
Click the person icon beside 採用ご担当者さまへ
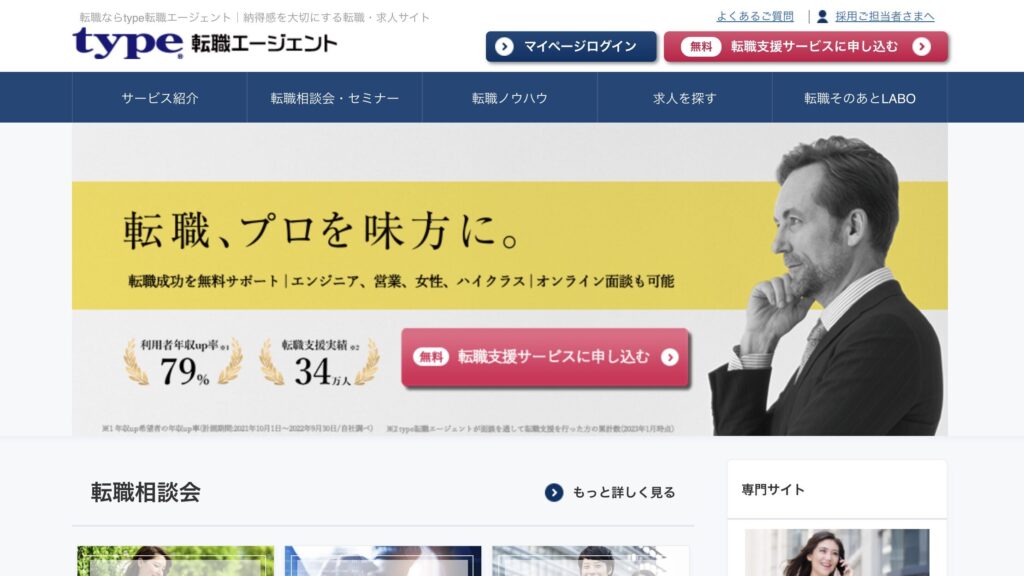point(822,16)
